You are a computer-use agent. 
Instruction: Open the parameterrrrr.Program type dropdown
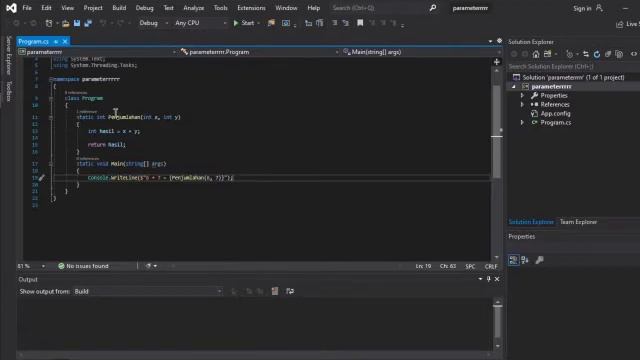pyautogui.click(x=260, y=52)
